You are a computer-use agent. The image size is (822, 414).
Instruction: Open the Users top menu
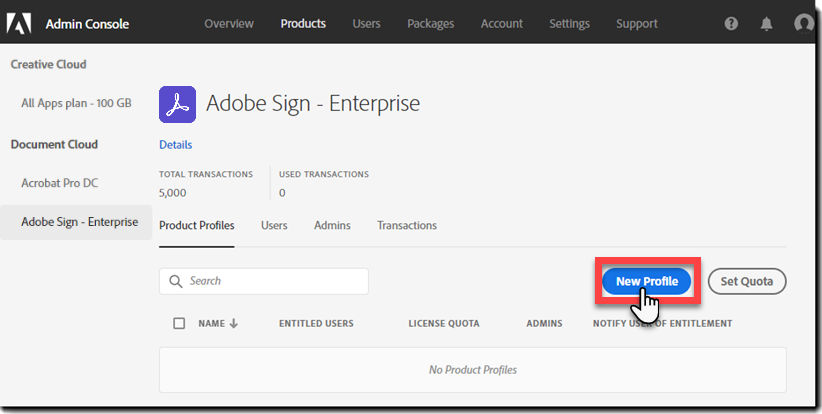tap(366, 24)
